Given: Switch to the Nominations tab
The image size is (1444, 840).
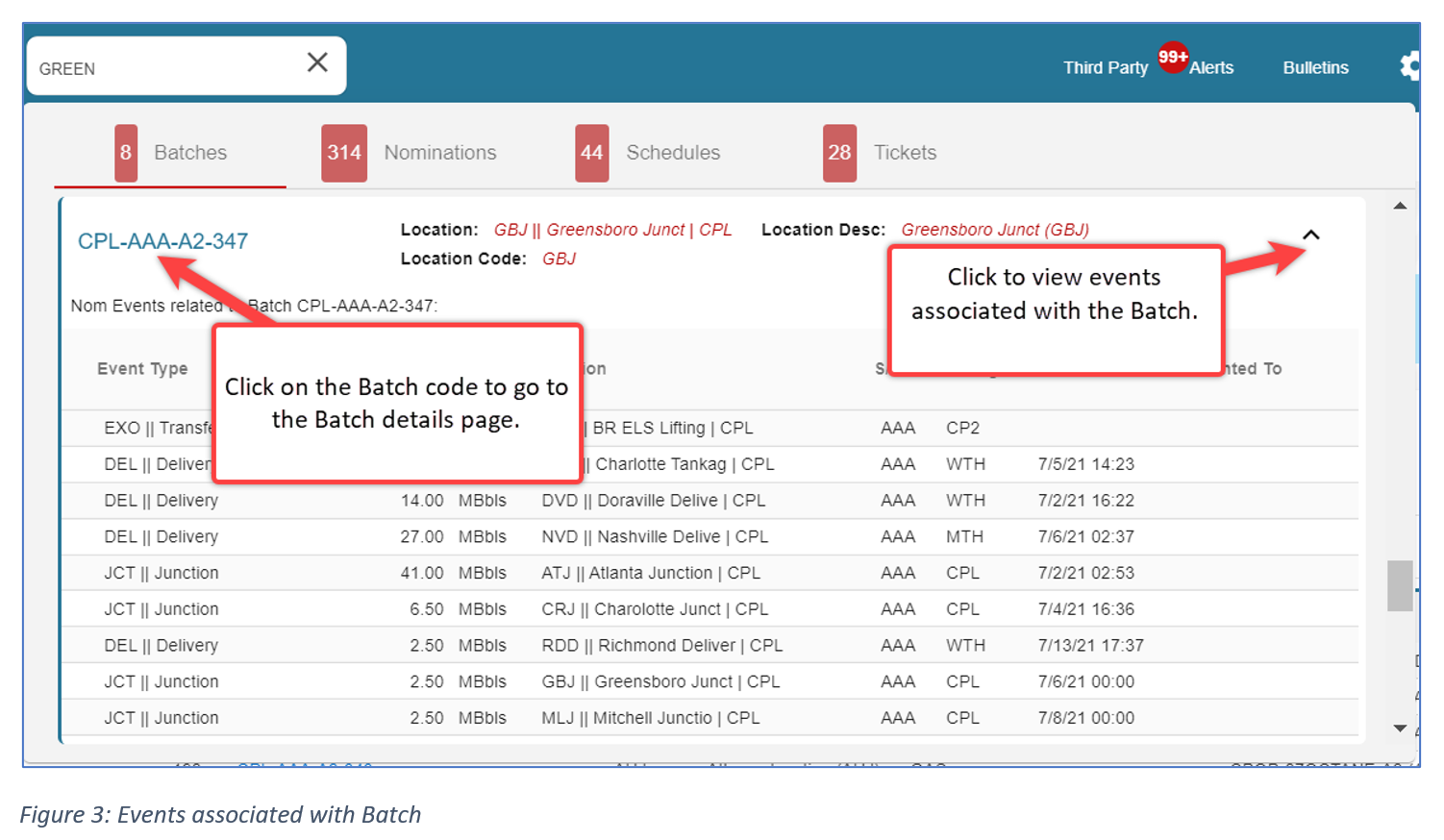Looking at the screenshot, I should [439, 153].
